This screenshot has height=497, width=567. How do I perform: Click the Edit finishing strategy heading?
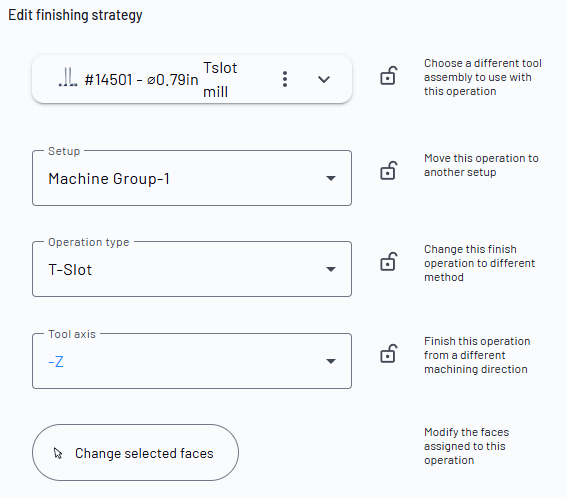point(75,15)
